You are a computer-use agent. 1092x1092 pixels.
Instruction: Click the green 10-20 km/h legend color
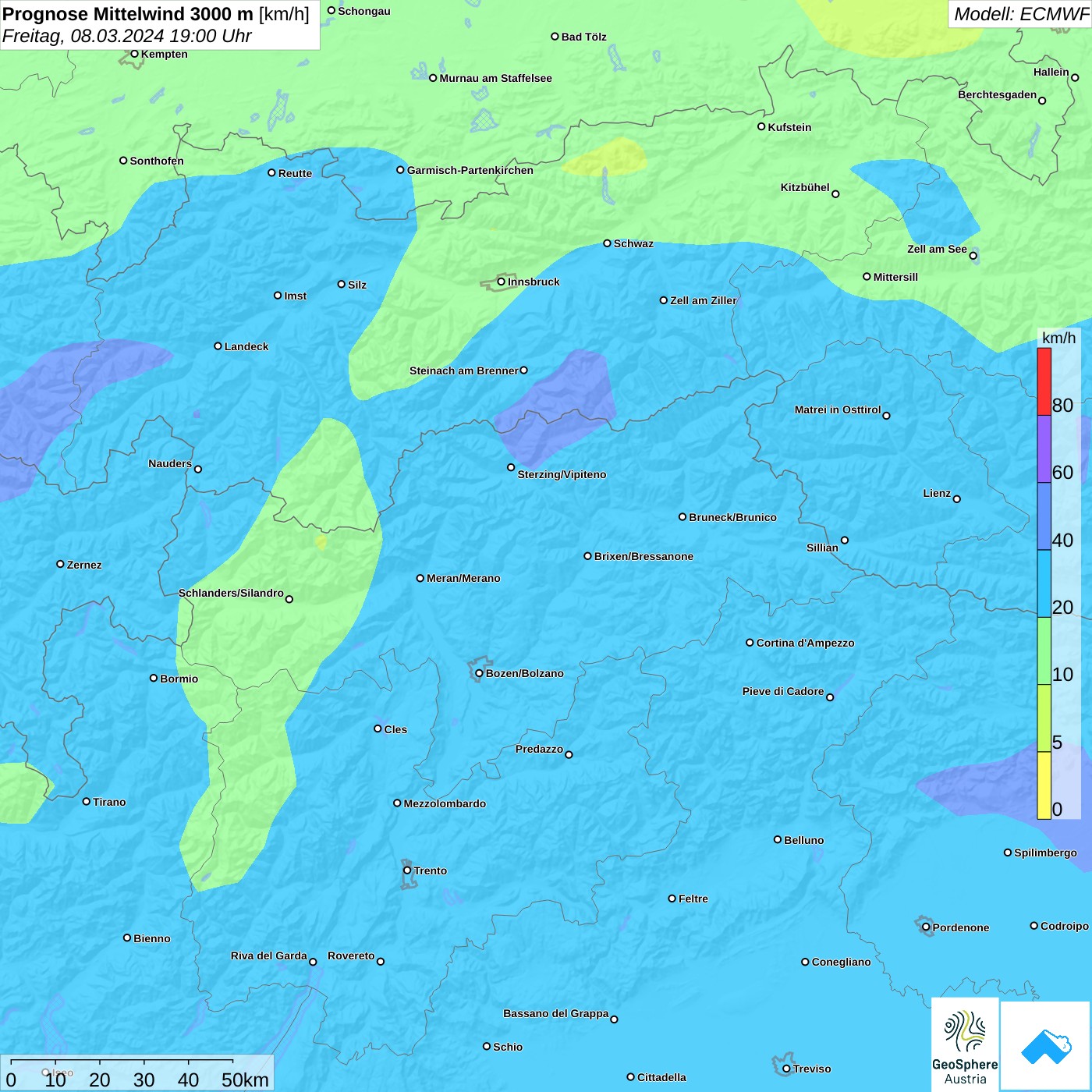pyautogui.click(x=1044, y=651)
